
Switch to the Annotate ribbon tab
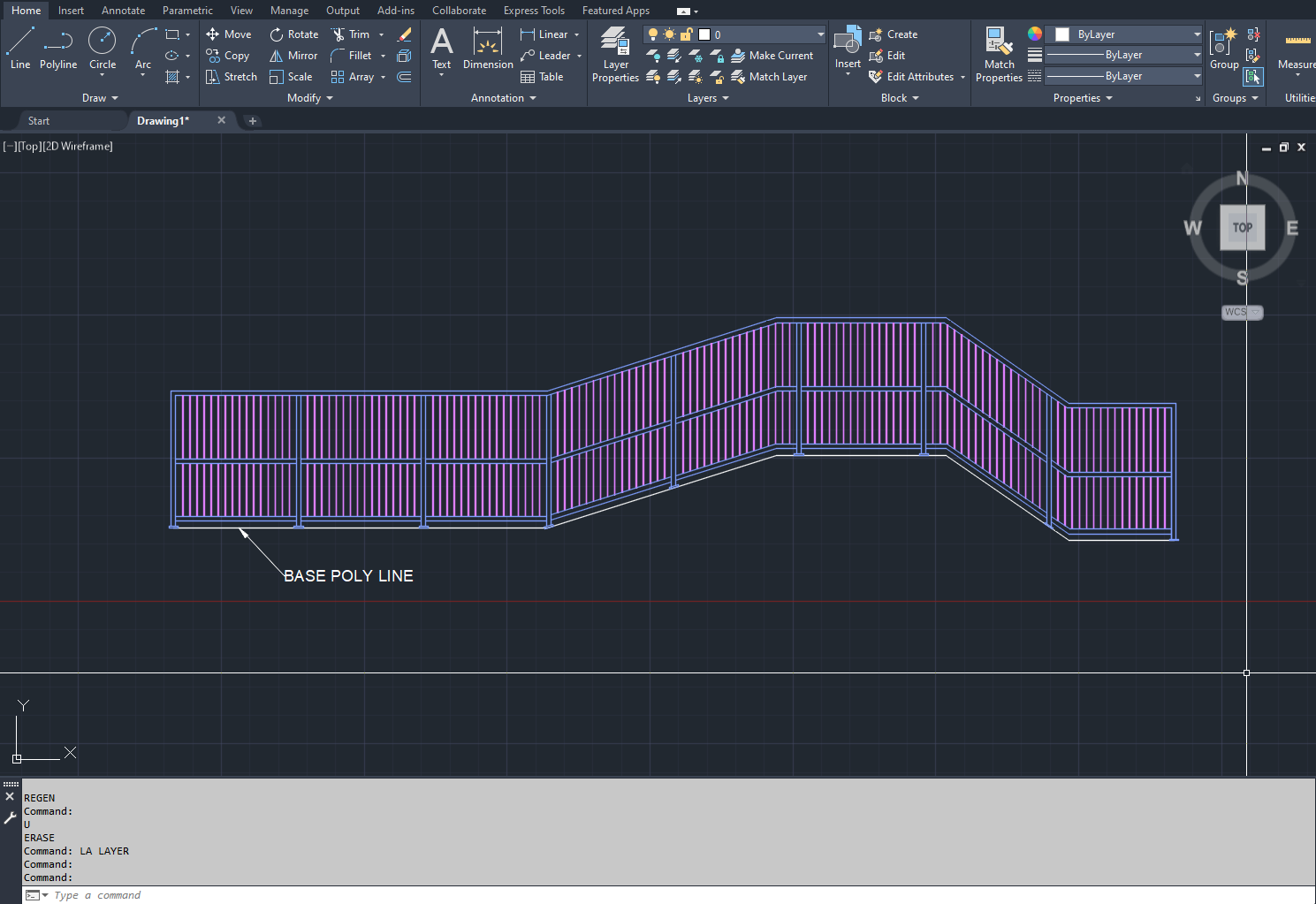pos(123,11)
